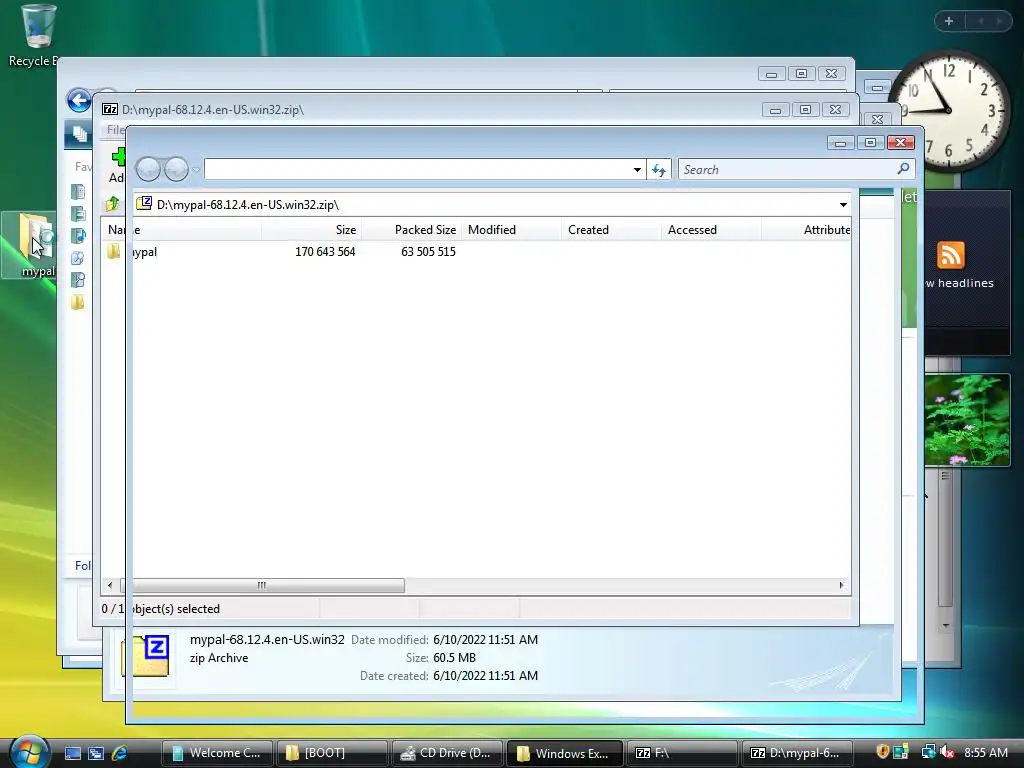Screen dimensions: 1024x768
Task: Click the 8:55 AM taskbar clock
Action: point(985,752)
